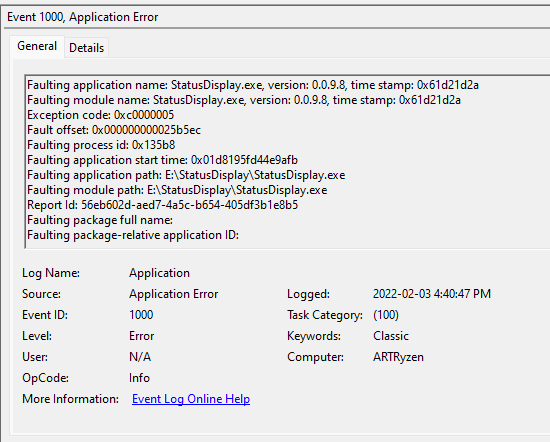Click the Task Category value (100)
The height and width of the screenshot is (442, 550).
point(386,315)
